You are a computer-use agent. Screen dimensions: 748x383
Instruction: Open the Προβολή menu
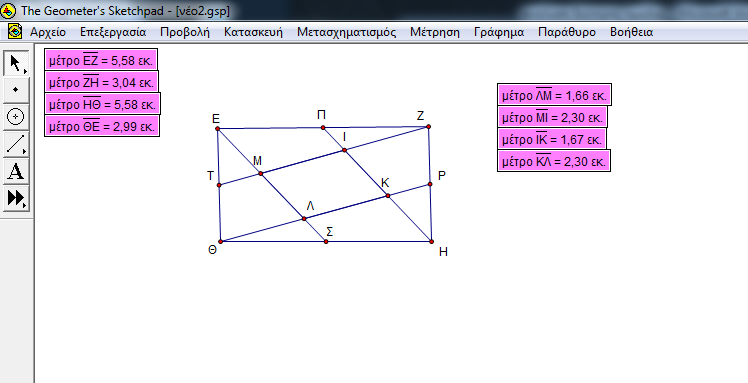[185, 32]
